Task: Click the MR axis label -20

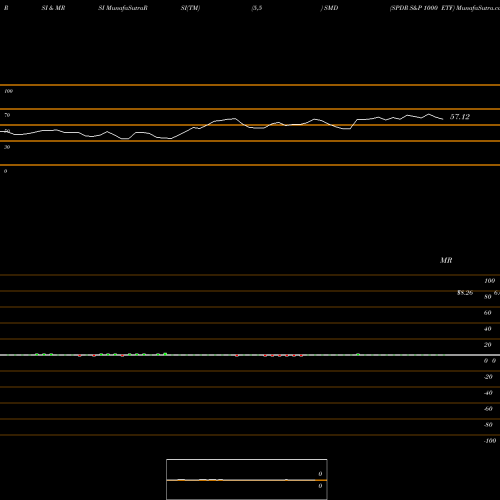Action: point(488,377)
